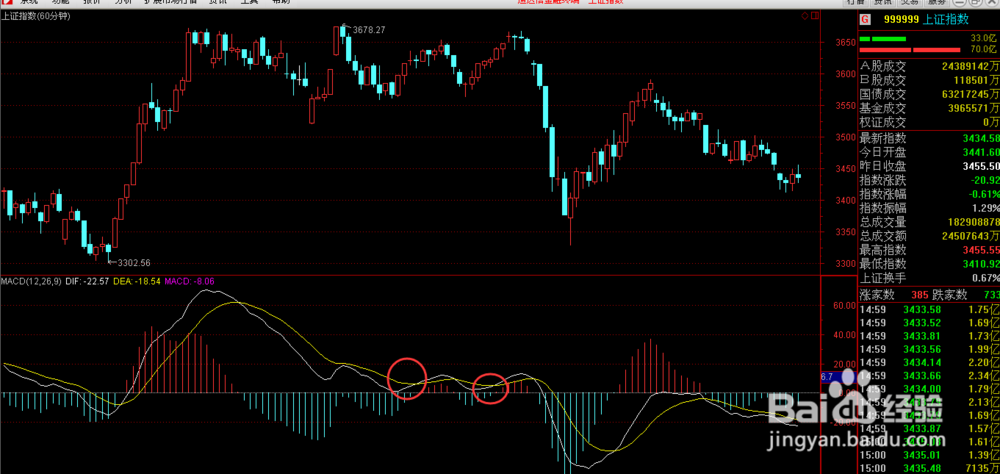The image size is (1000, 474).
Task: Select the tick row showing 3433.56
Action: click(929, 349)
